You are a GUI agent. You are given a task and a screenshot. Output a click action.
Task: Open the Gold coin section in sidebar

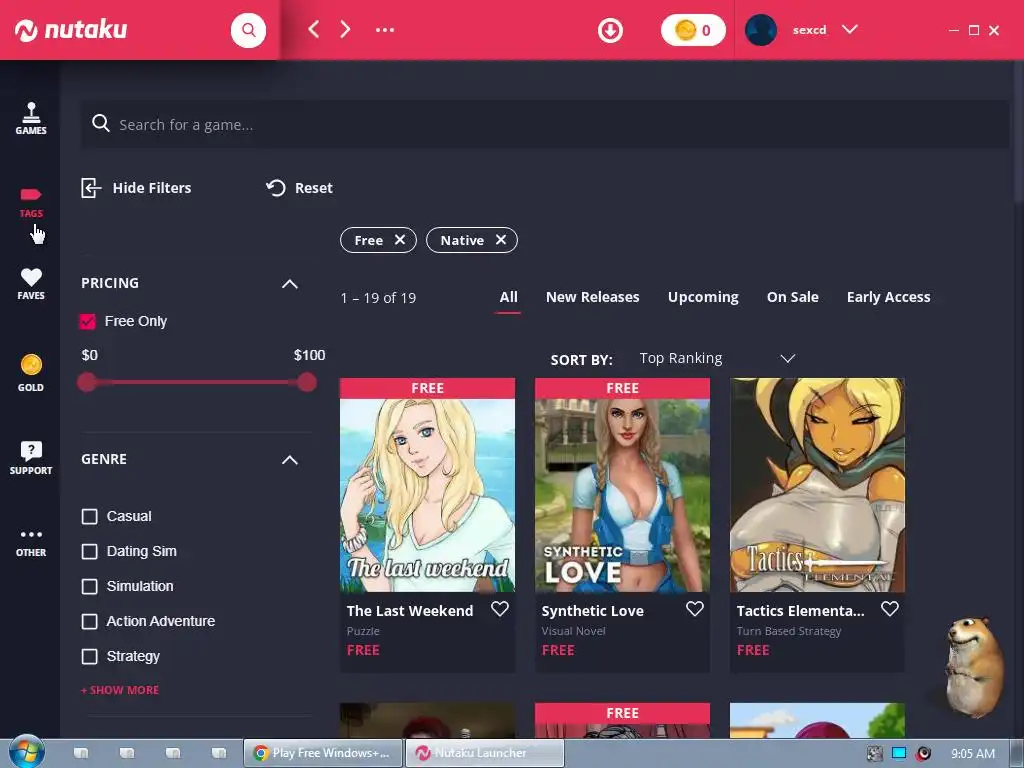coord(31,373)
